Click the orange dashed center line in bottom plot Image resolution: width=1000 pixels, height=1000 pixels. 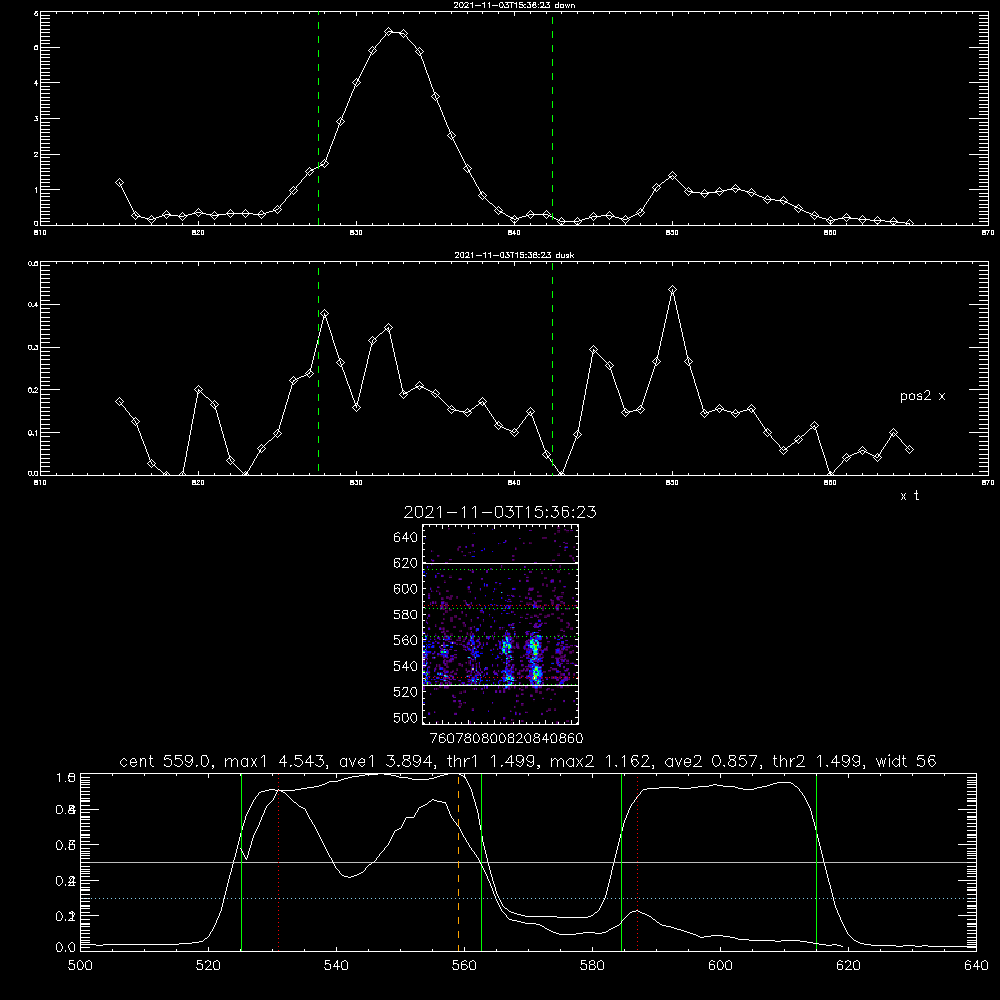[459, 862]
